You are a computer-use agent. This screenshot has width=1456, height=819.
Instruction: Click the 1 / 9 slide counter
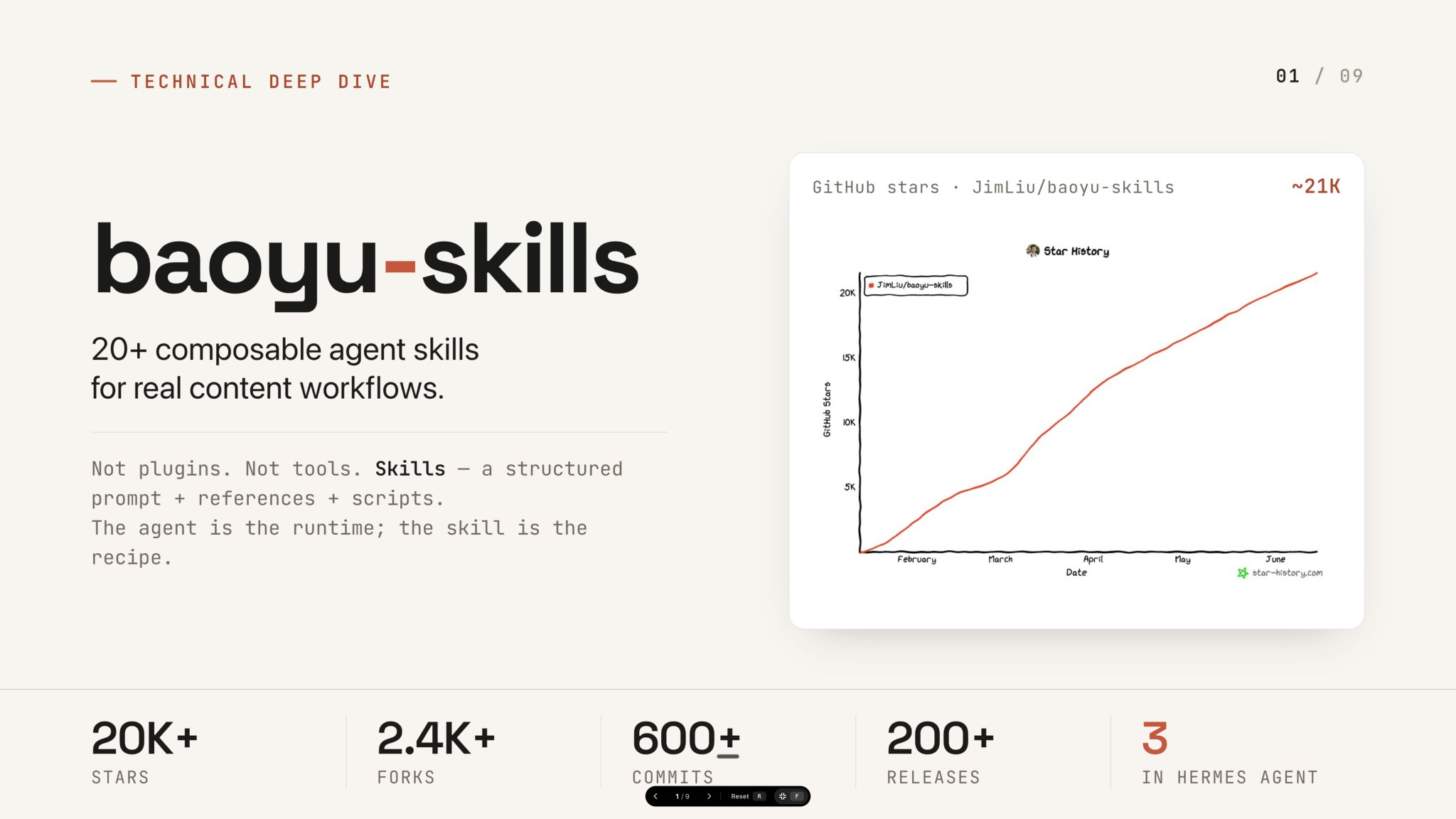click(682, 796)
